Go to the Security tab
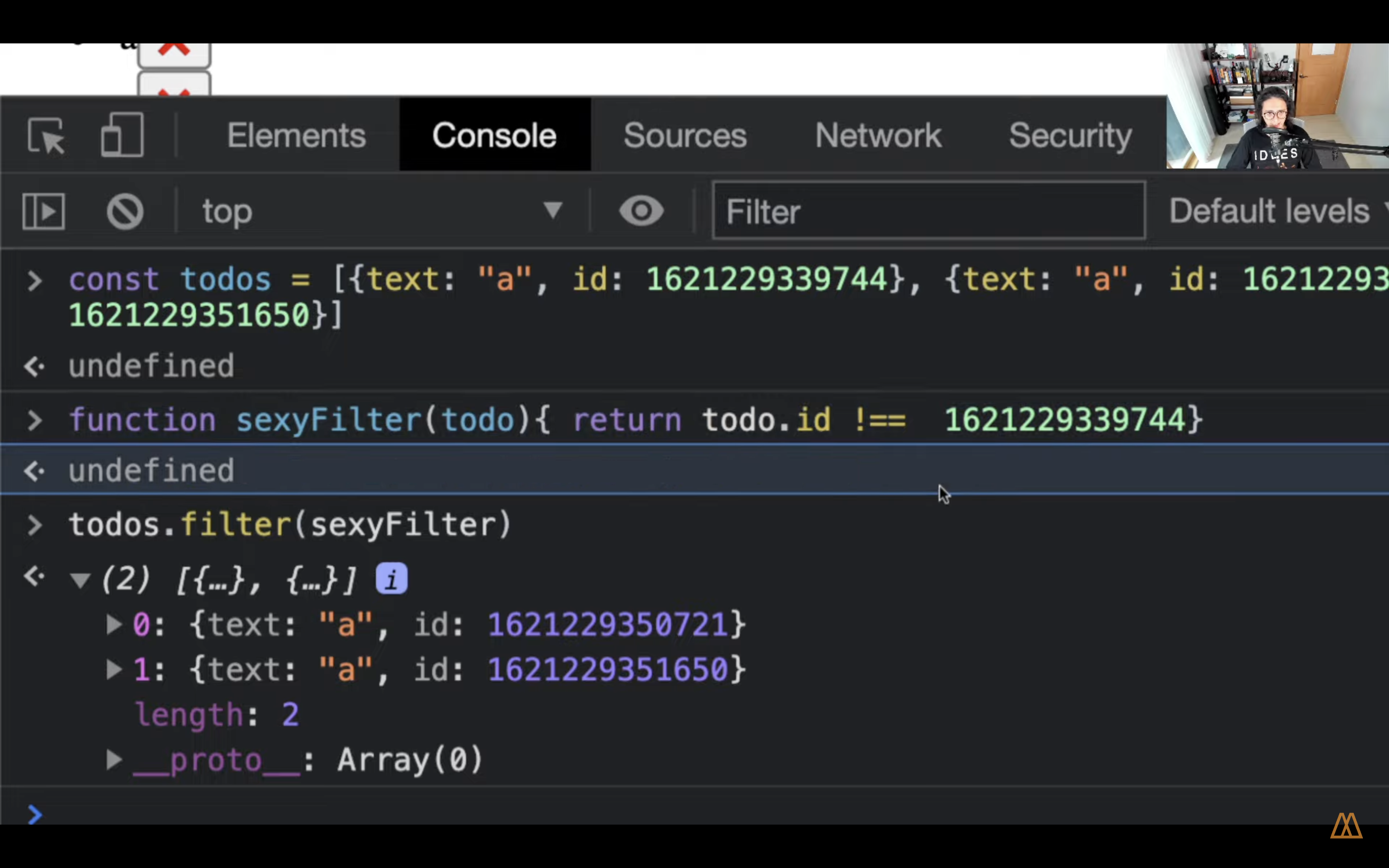 coord(1070,136)
